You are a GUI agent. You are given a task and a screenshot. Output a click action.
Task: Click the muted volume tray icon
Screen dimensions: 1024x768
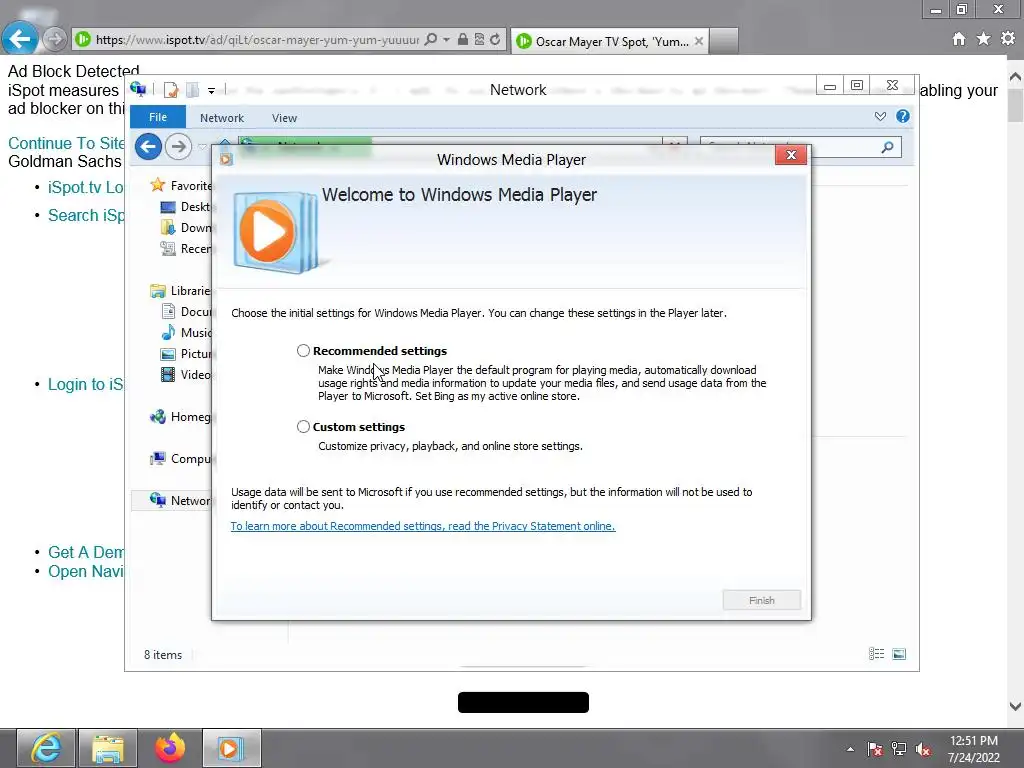pos(923,749)
